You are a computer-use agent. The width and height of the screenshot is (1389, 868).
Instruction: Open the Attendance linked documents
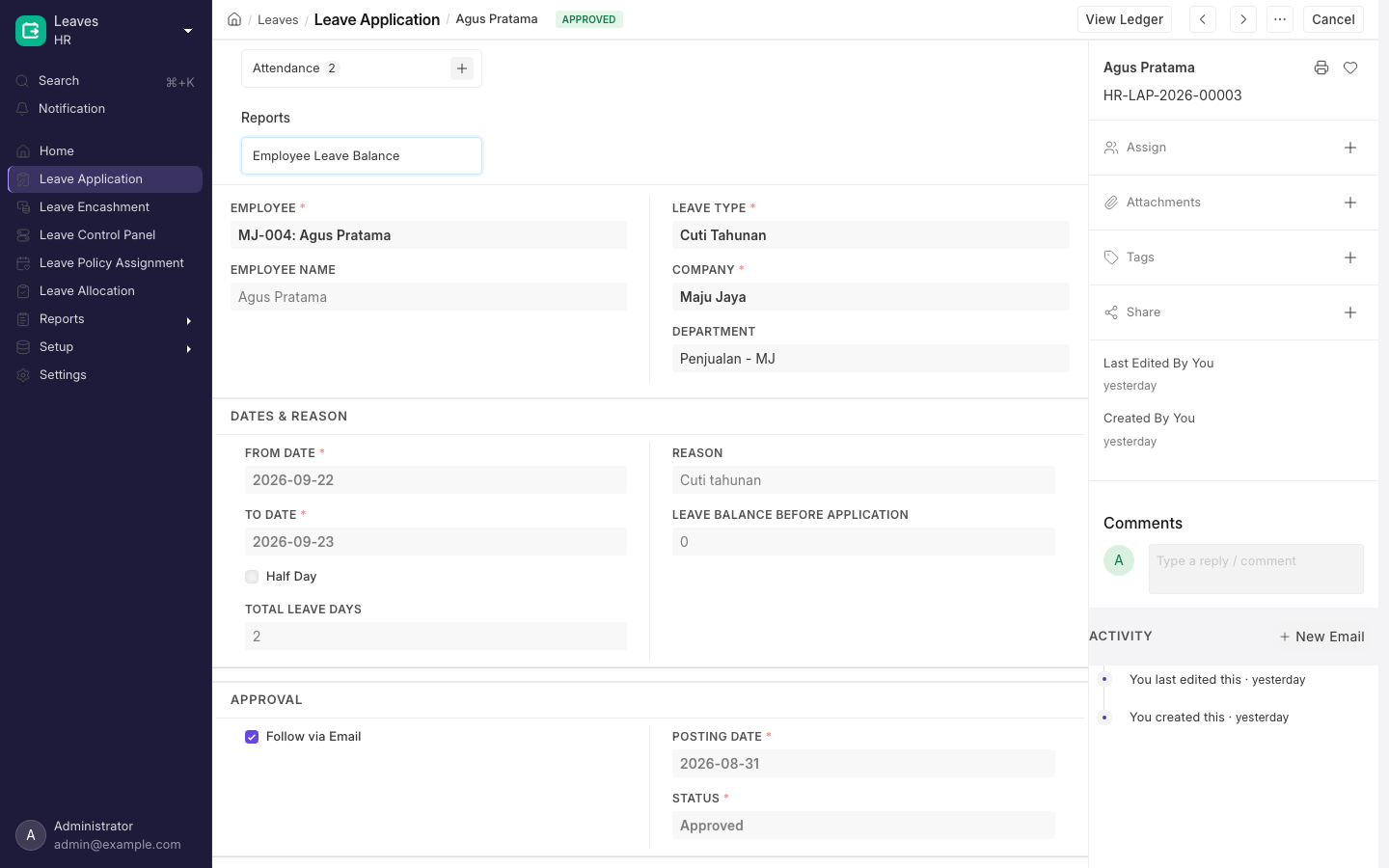coord(286,68)
